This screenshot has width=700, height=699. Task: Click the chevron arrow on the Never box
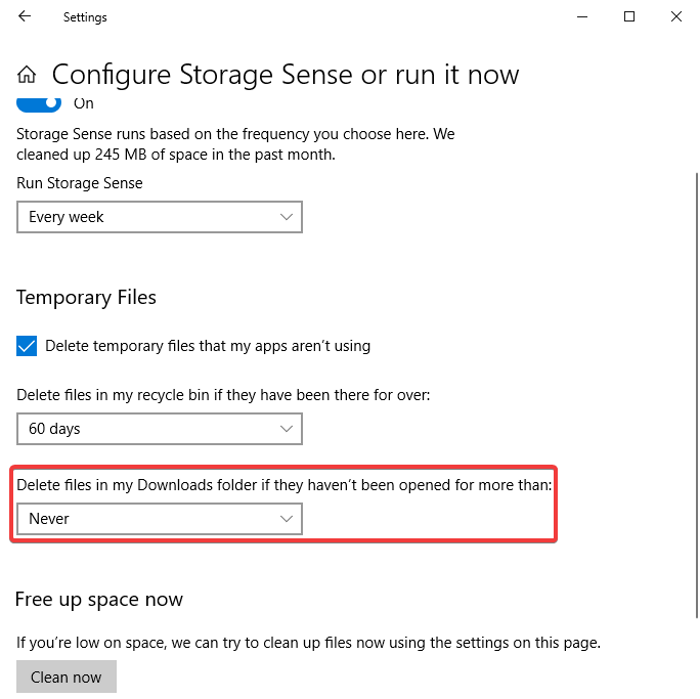(x=287, y=519)
